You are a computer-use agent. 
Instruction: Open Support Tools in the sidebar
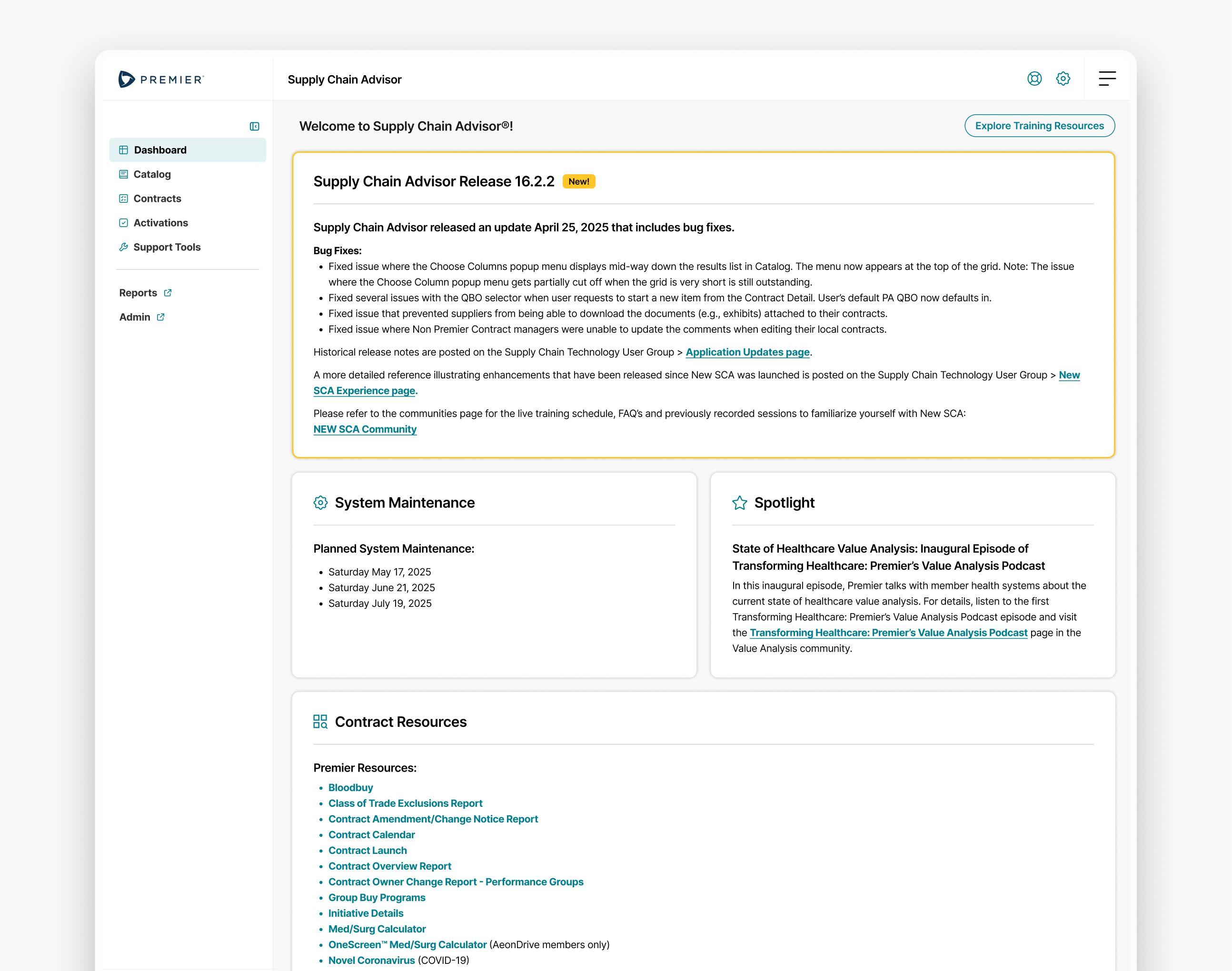pyautogui.click(x=167, y=248)
